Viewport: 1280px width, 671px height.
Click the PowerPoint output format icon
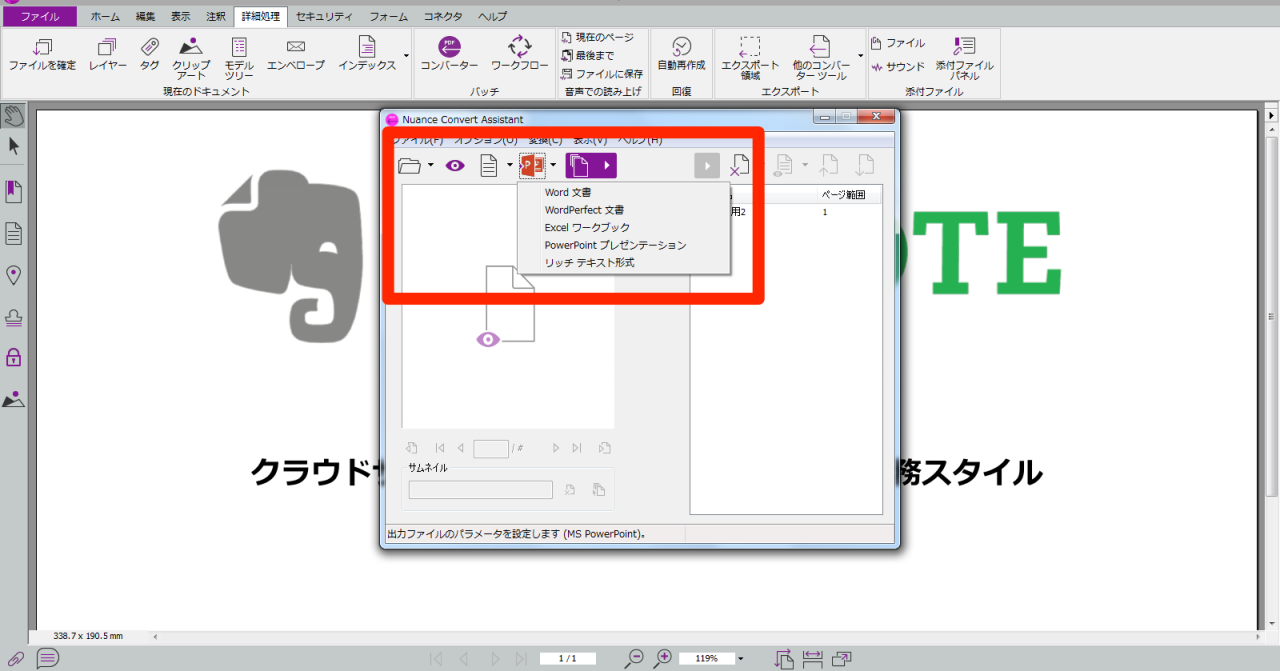[532, 165]
